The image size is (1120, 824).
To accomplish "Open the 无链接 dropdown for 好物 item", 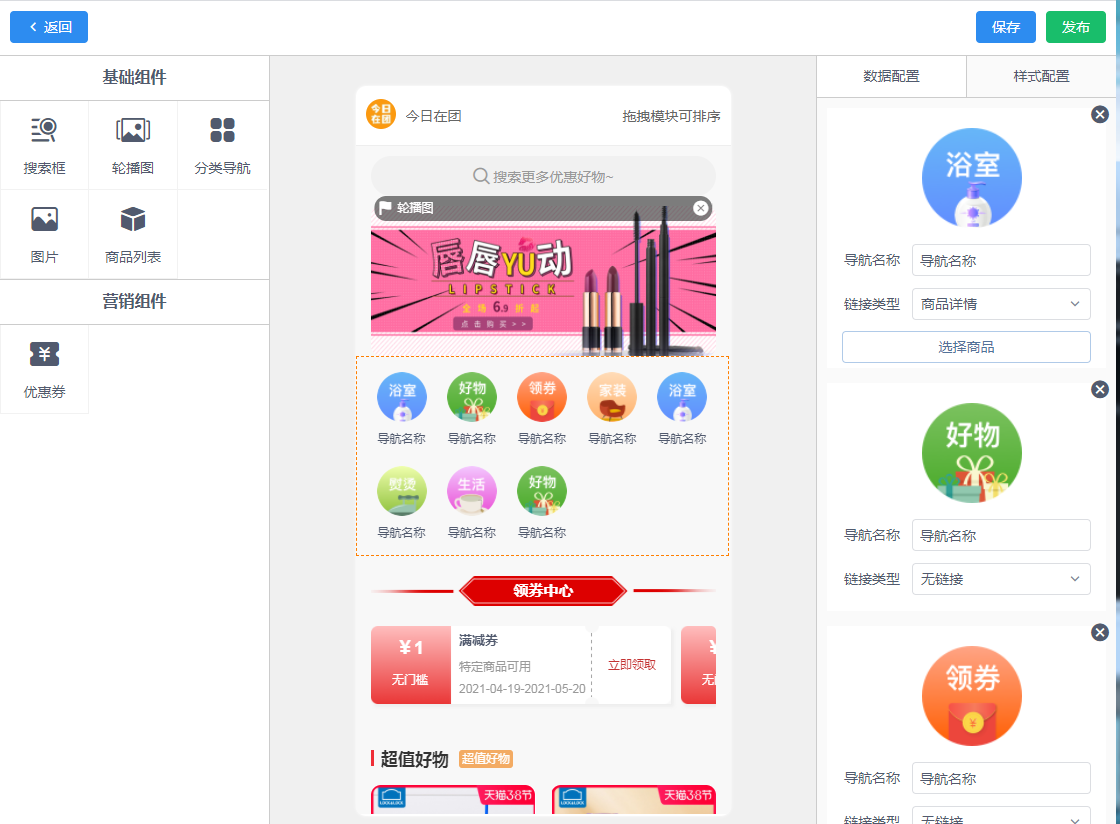I will pos(1001,578).
